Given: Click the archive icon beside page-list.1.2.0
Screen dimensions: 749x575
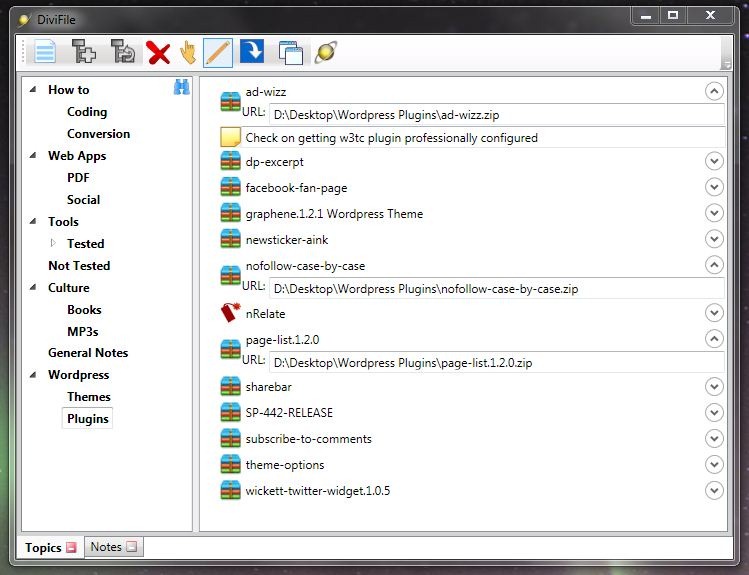Looking at the screenshot, I should (x=231, y=350).
